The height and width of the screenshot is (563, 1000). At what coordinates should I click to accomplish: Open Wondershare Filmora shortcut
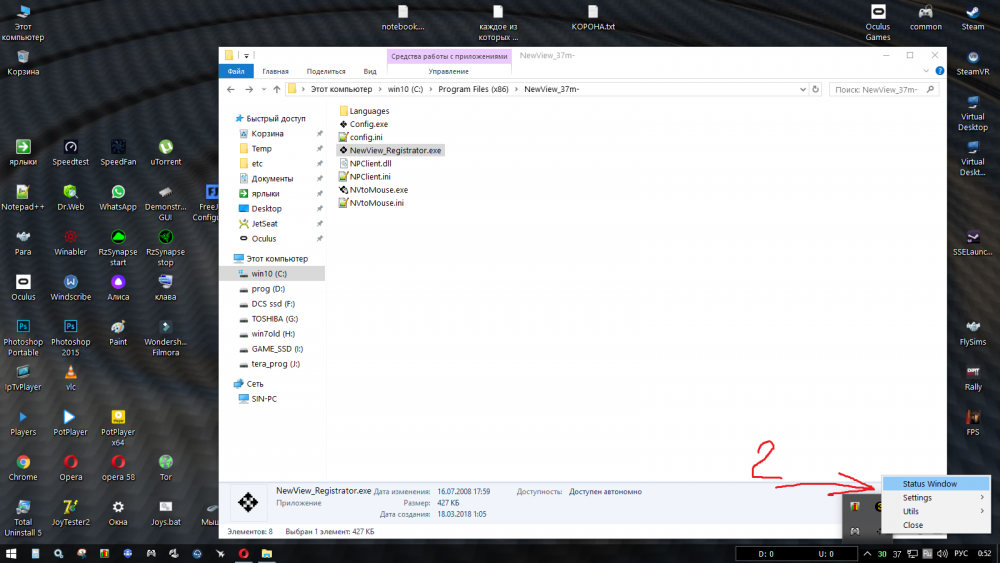tap(166, 337)
